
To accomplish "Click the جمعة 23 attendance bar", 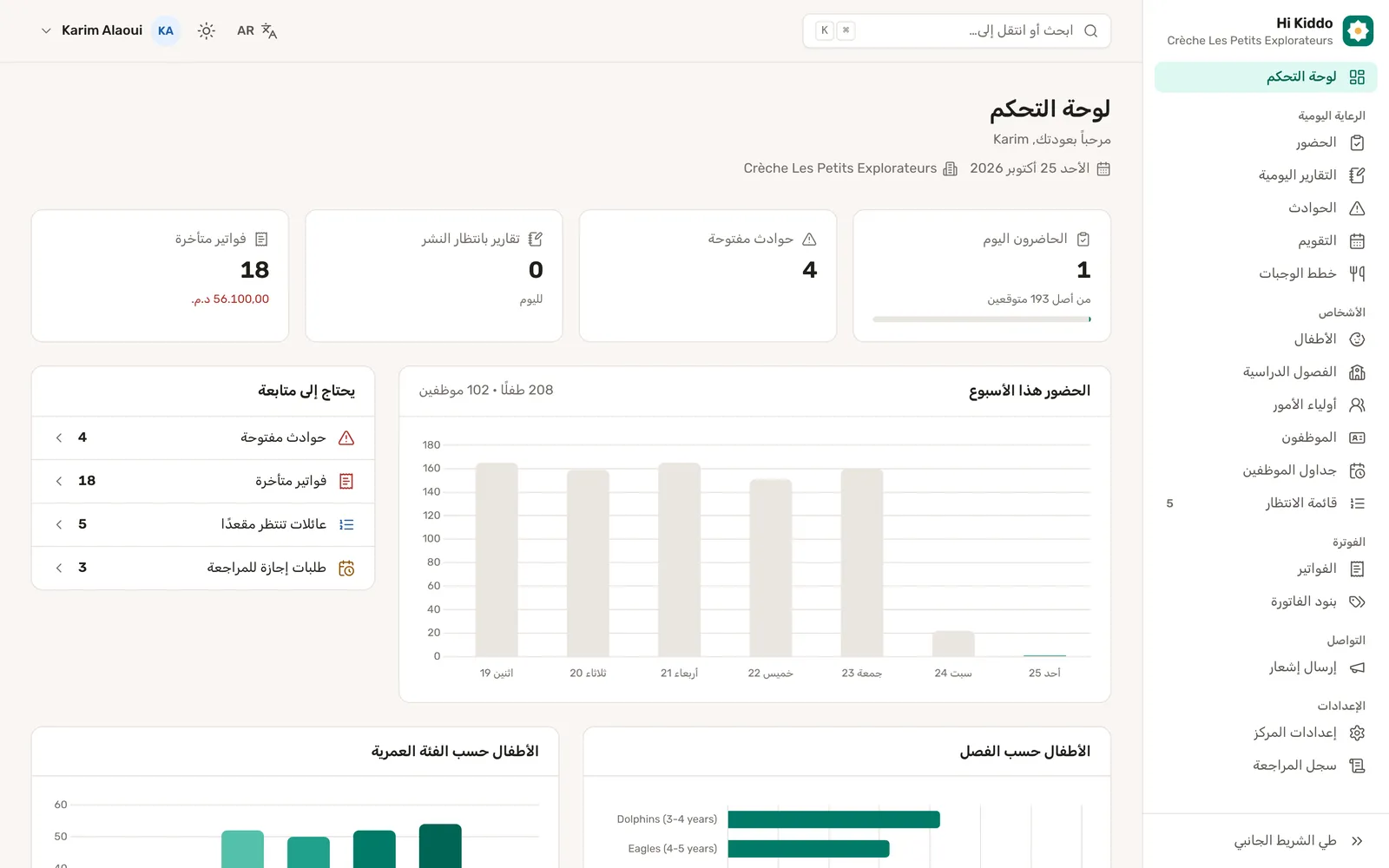I will pos(862,562).
